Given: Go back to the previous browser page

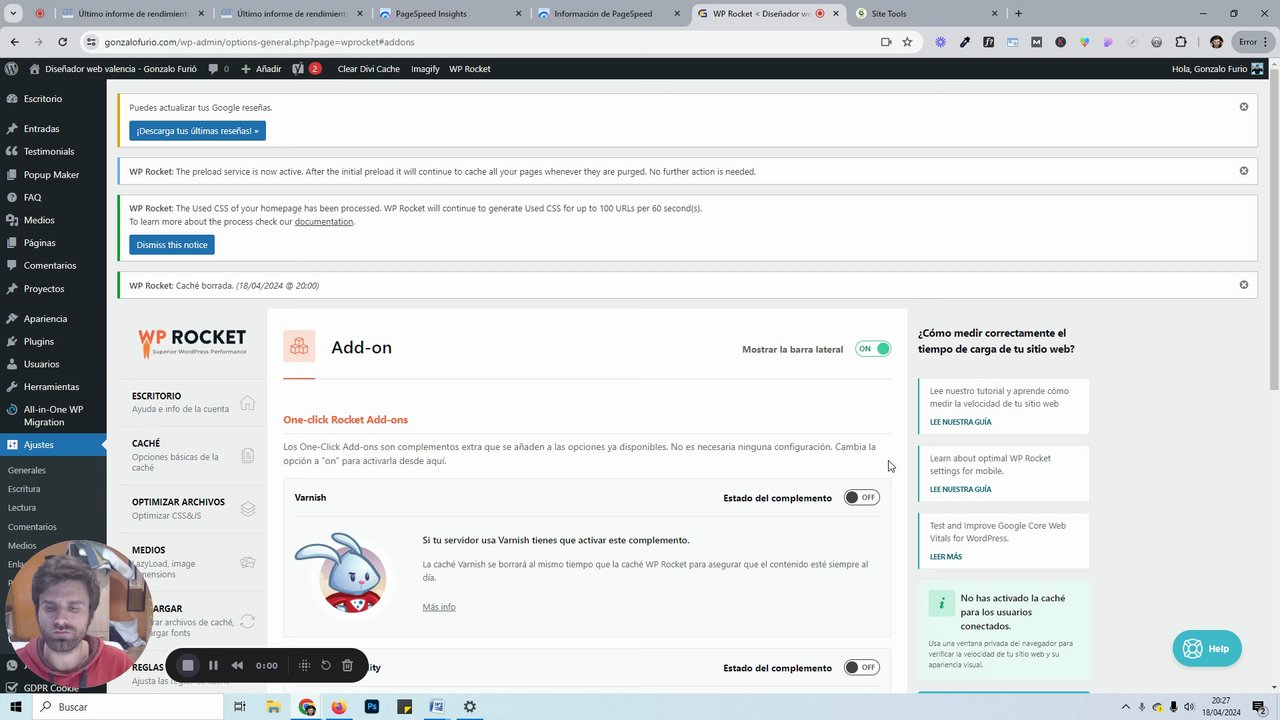Looking at the screenshot, I should click(15, 42).
